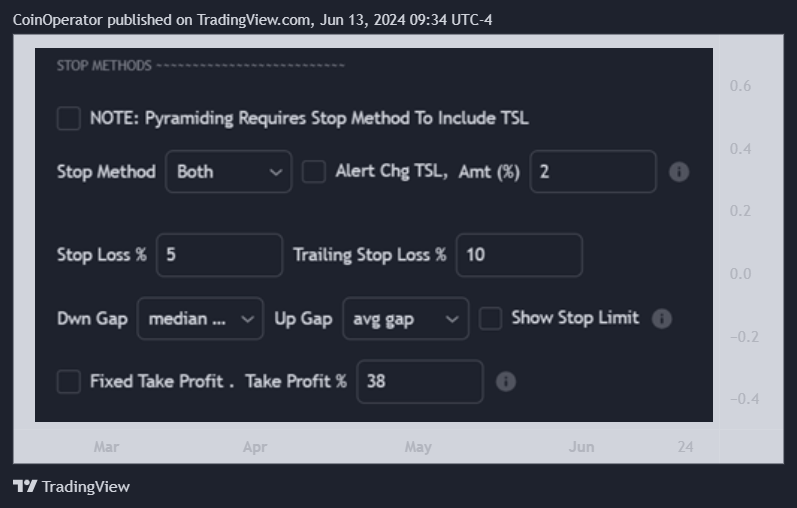
Task: Click the Stop Loss % input field
Action: pos(219,255)
